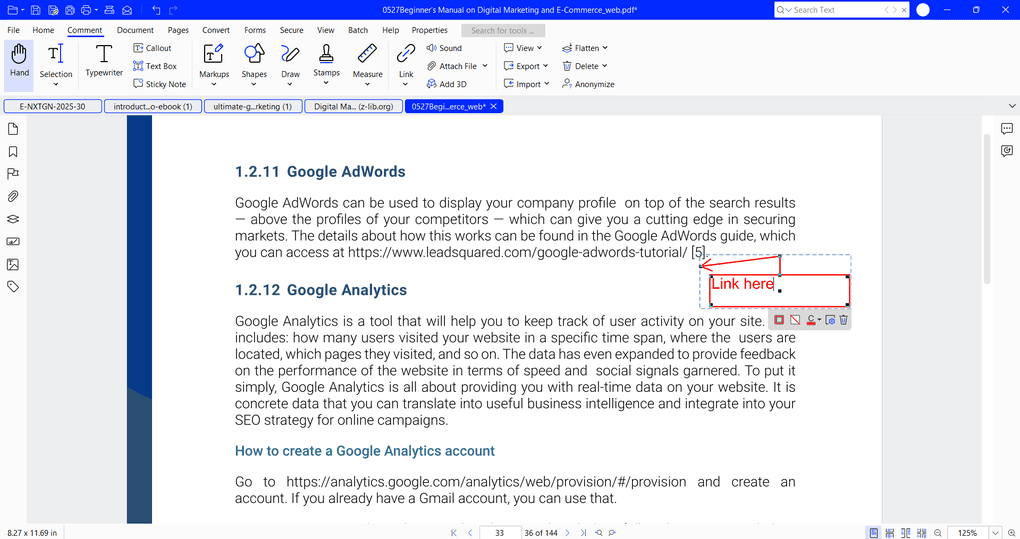Add a Sound annotation

click(x=444, y=48)
